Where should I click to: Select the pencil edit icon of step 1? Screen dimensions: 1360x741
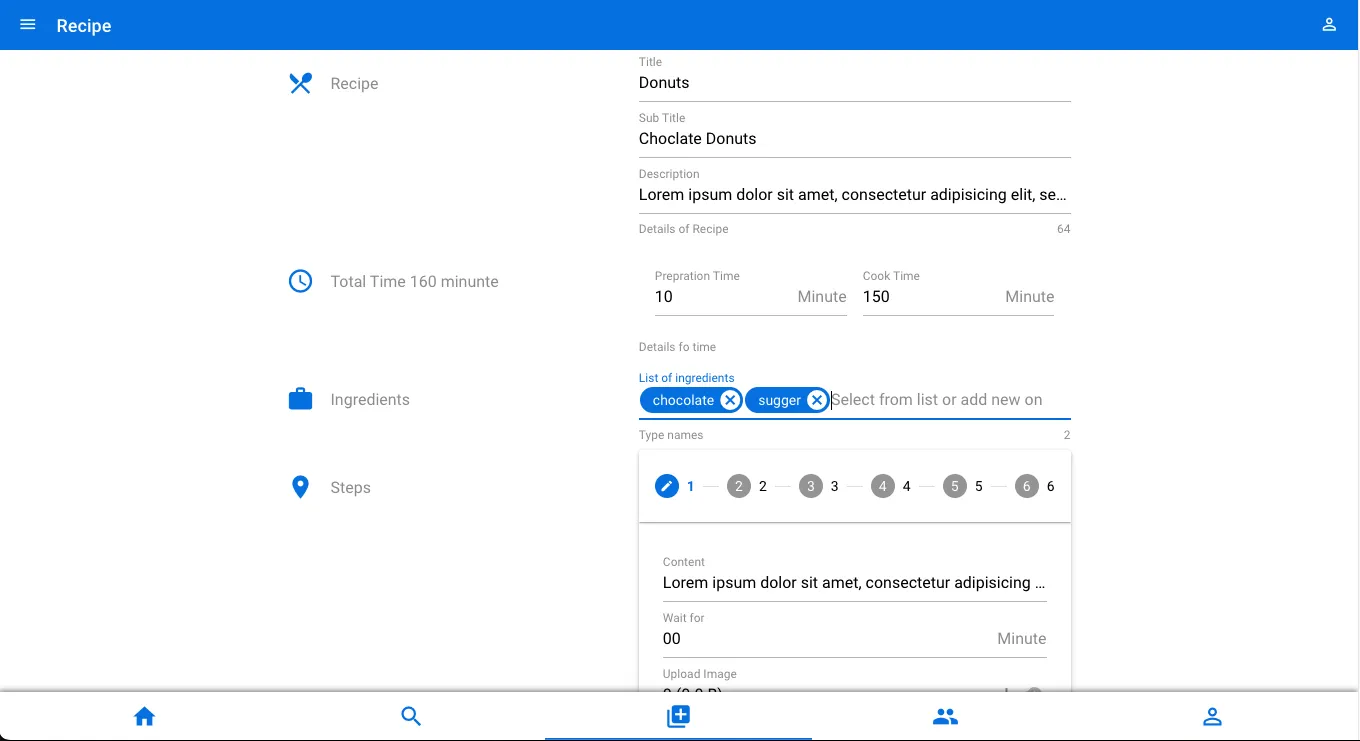[x=666, y=486]
